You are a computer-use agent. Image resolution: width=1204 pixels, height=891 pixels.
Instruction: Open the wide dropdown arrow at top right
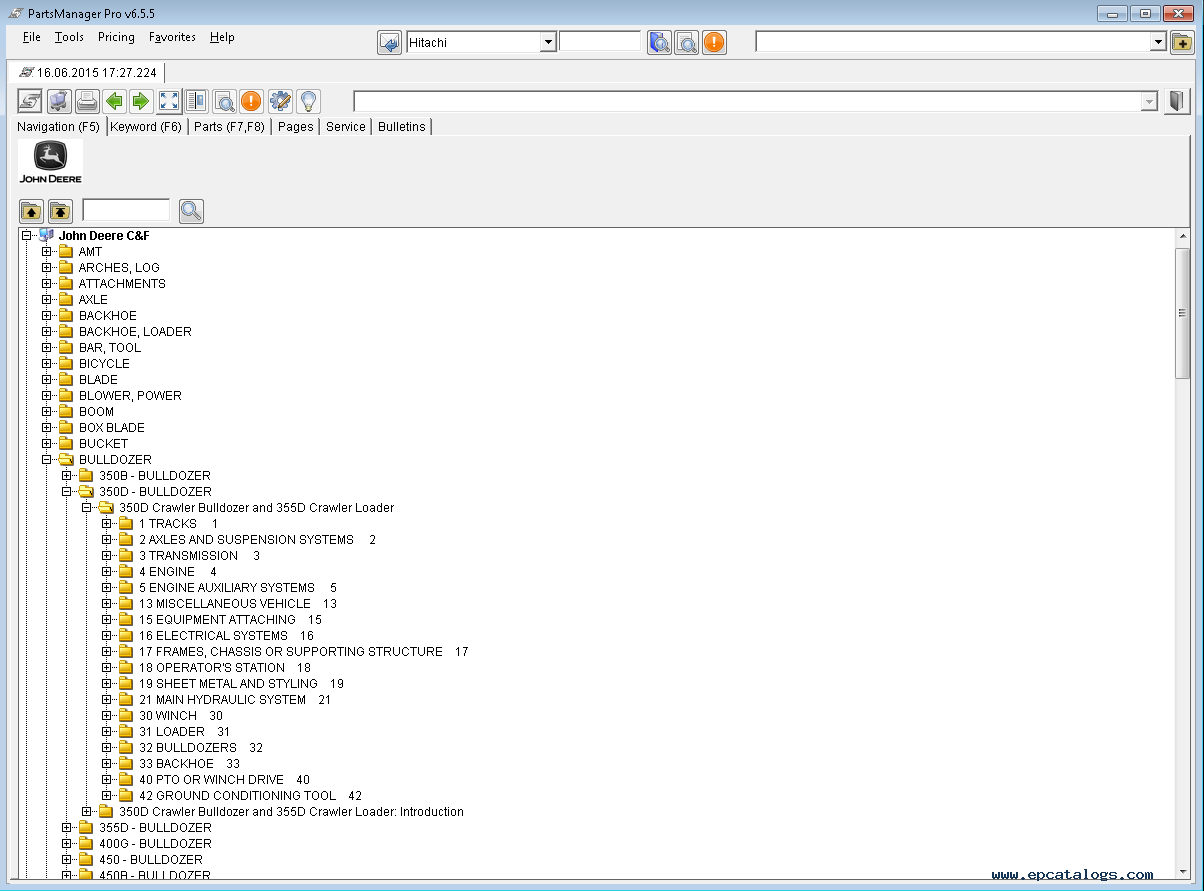1158,42
